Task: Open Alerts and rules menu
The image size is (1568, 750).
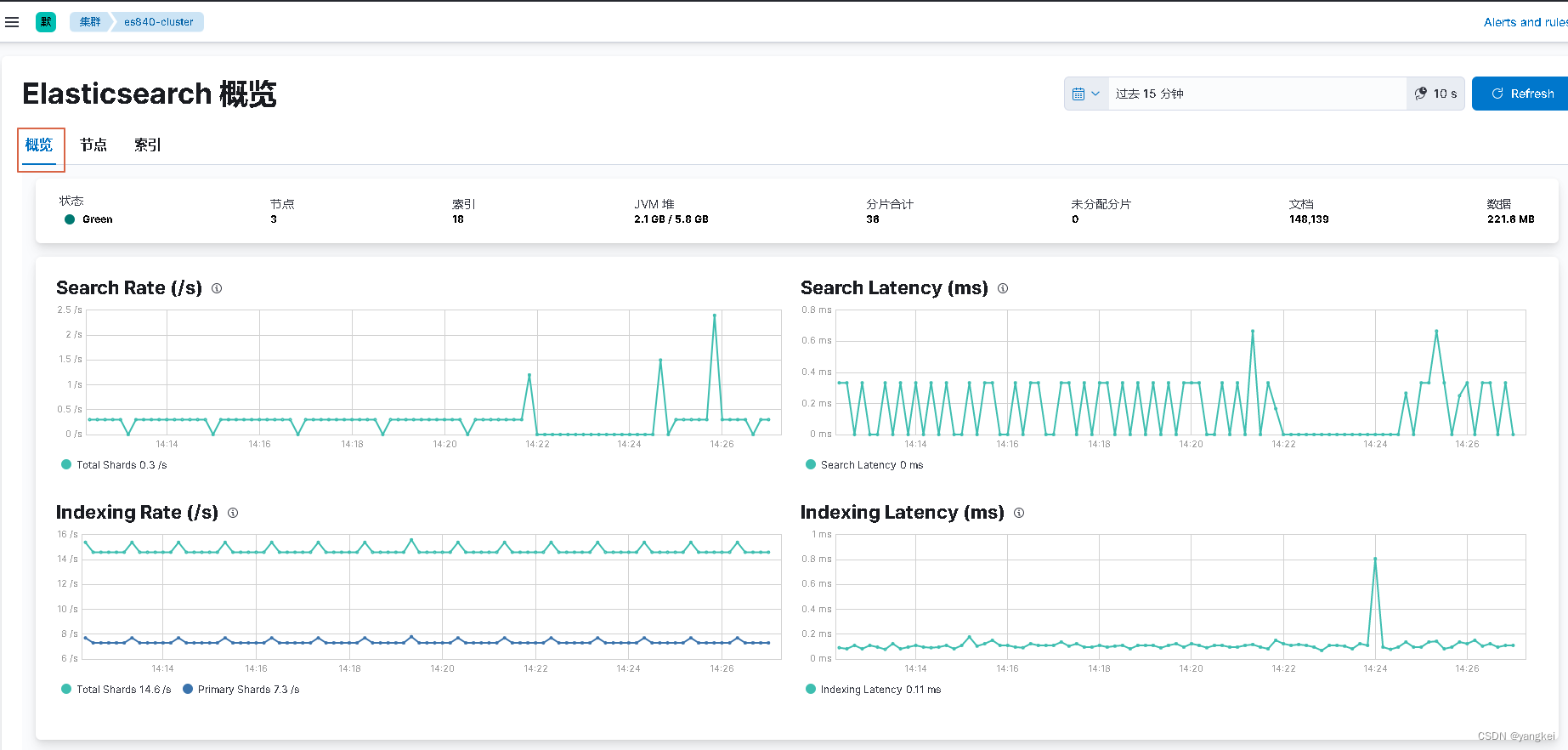Action: [1525, 22]
